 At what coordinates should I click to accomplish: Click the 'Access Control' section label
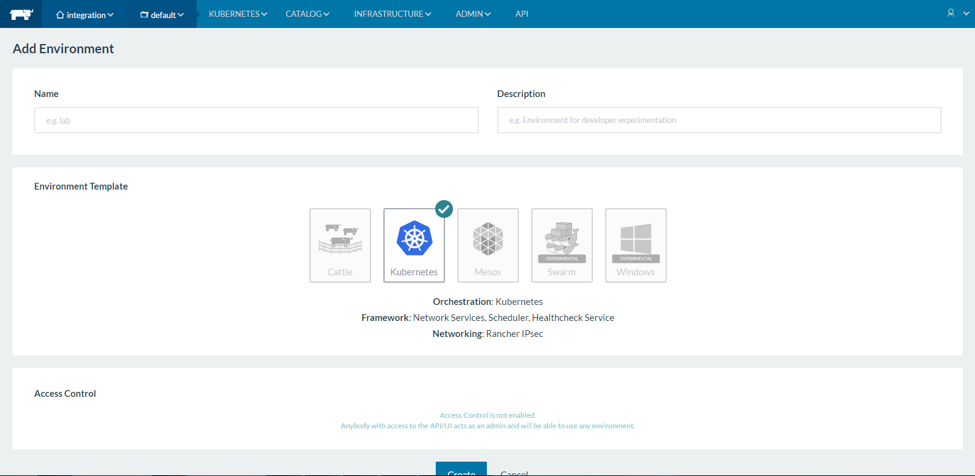65,393
